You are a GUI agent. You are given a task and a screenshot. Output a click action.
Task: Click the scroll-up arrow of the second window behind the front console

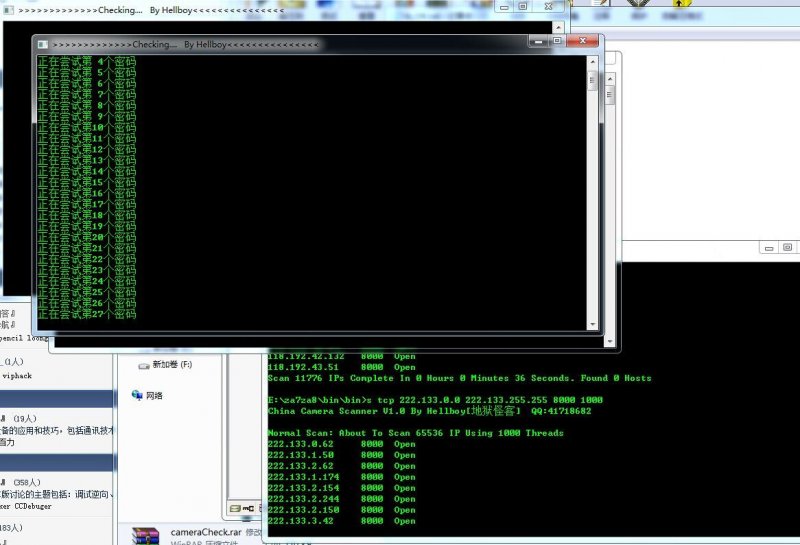tap(610, 79)
